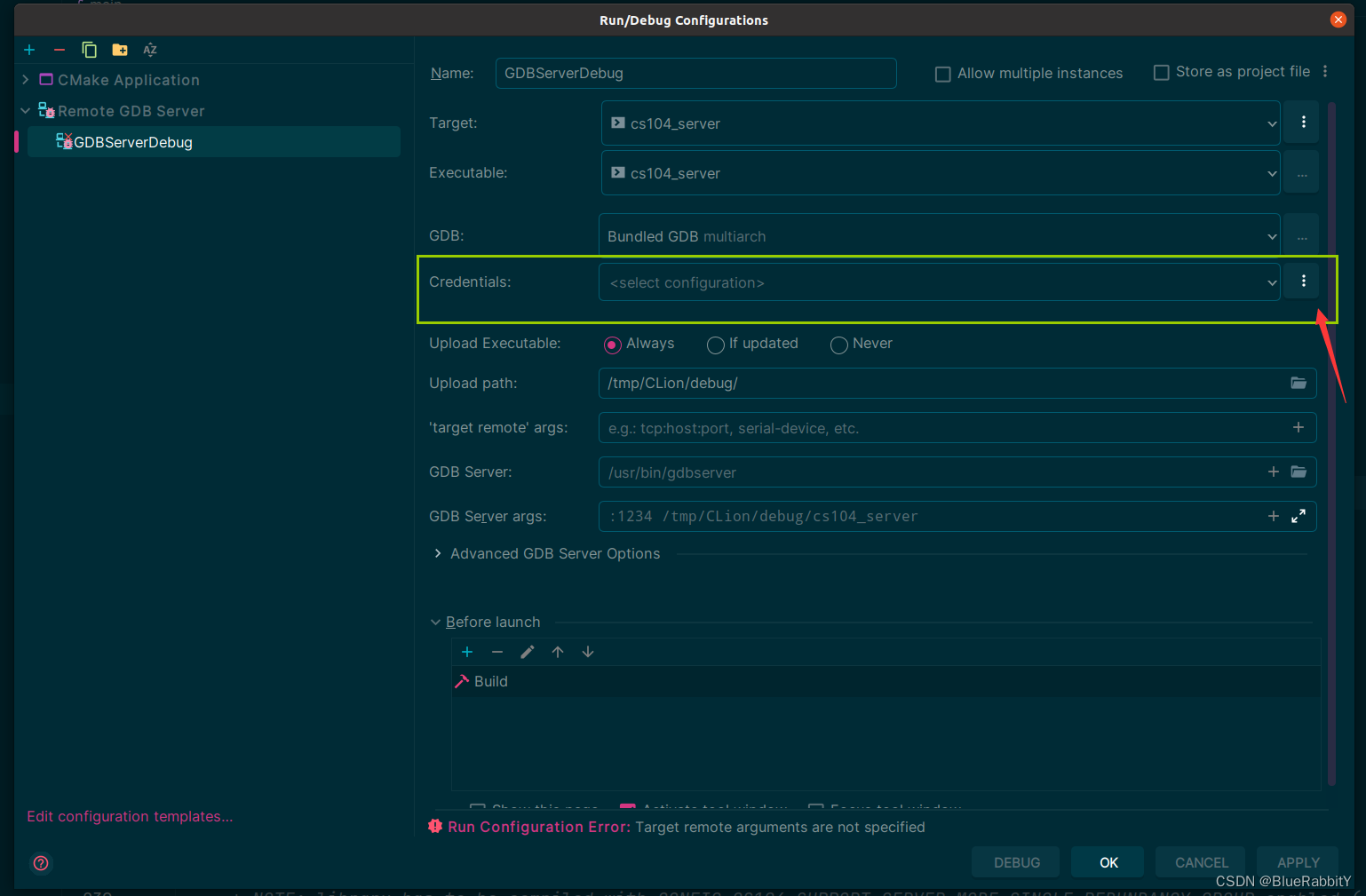Open Edit configuration templates
This screenshot has width=1366, height=896.
(130, 816)
